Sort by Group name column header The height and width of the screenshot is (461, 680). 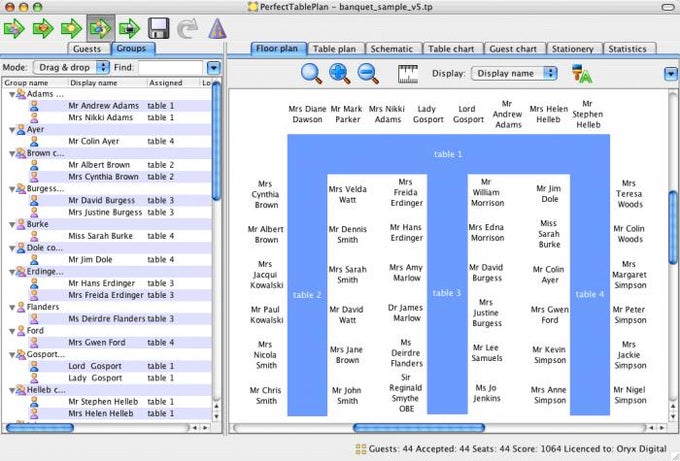(x=36, y=82)
